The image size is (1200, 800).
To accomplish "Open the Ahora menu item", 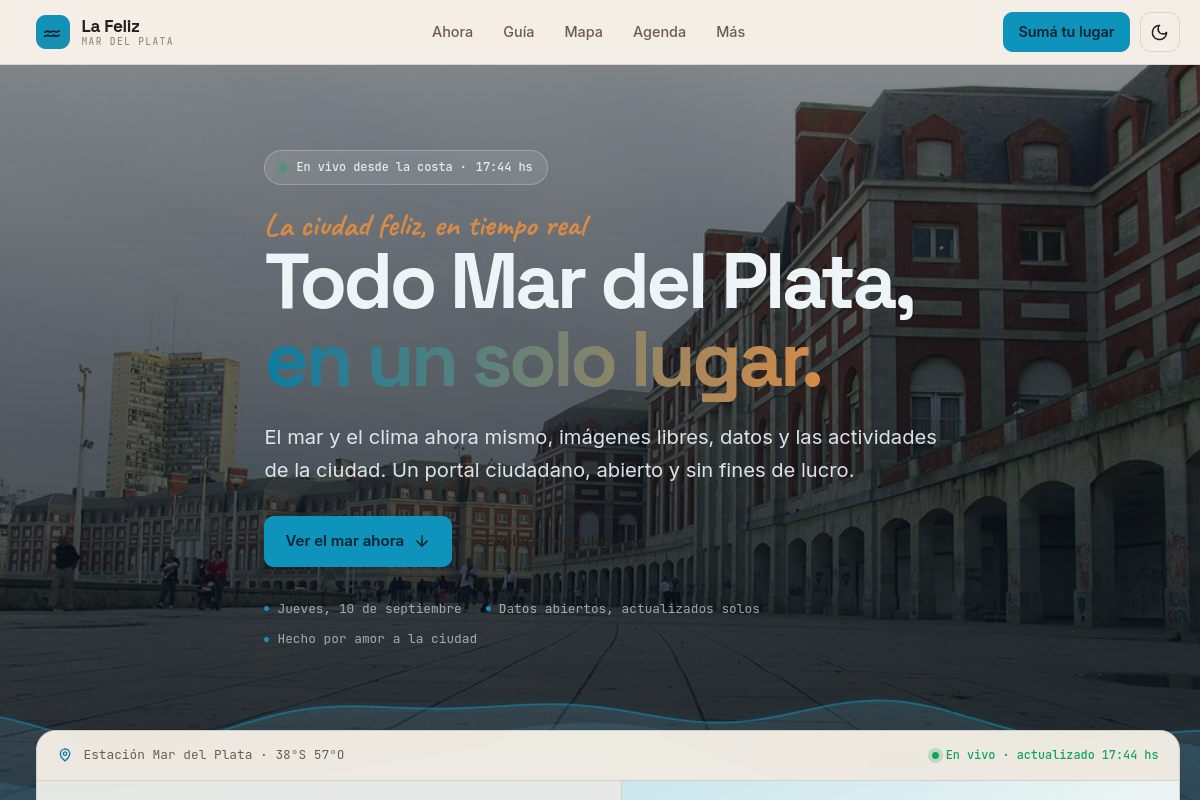I will (x=452, y=32).
